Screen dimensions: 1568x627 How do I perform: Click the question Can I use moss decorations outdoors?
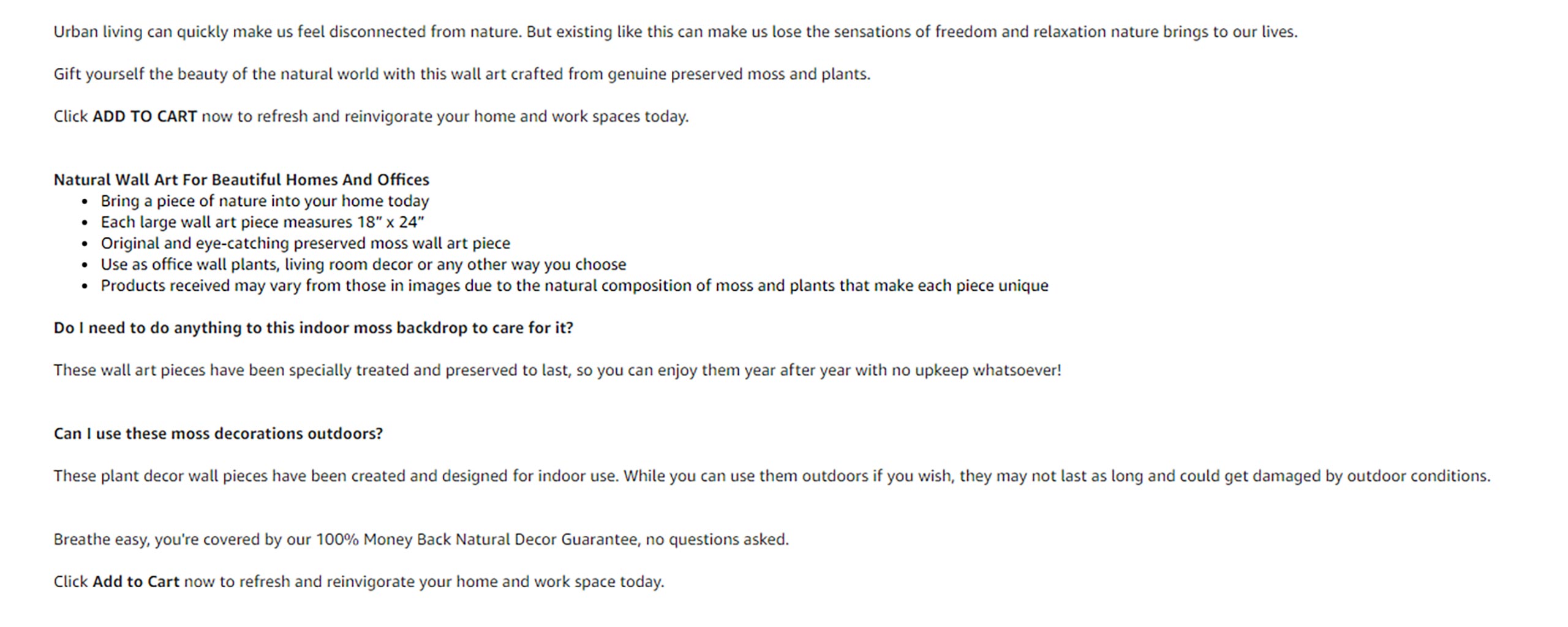coord(218,434)
